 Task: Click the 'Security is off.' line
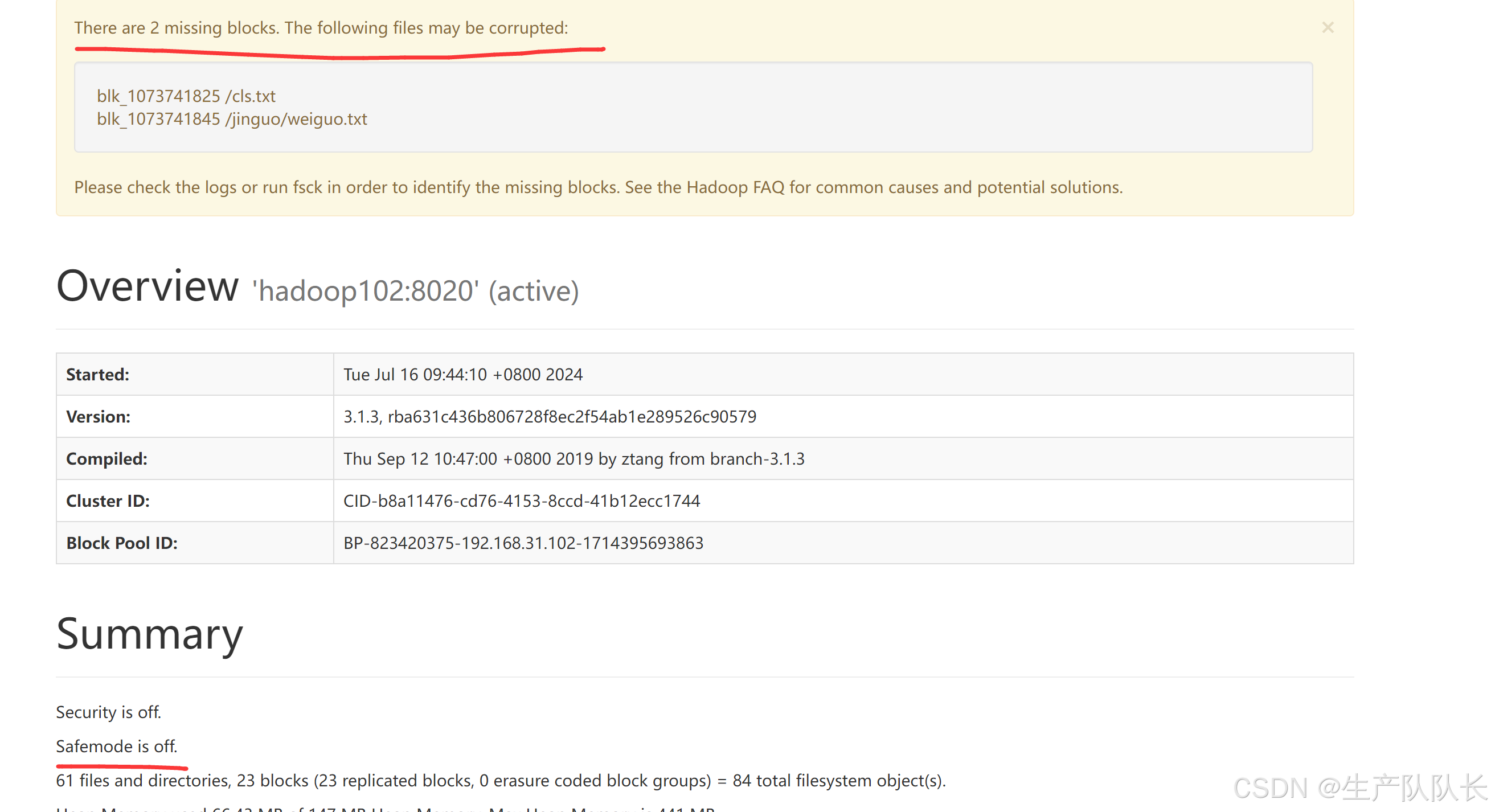pyautogui.click(x=109, y=712)
